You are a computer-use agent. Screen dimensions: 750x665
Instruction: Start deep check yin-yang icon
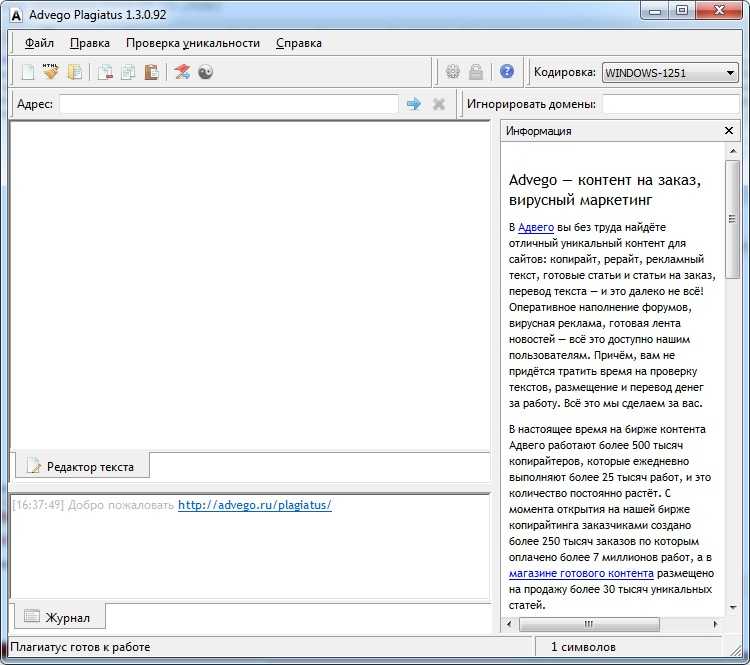pos(206,72)
